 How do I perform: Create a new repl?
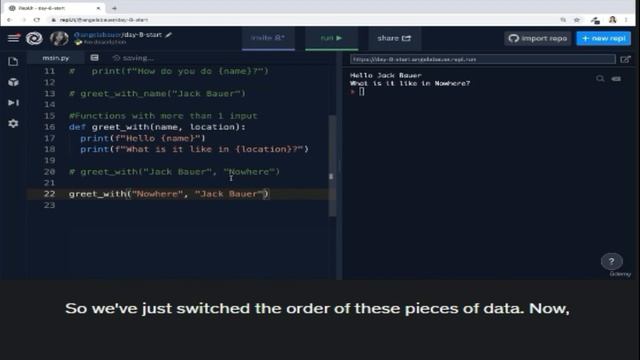coord(603,38)
